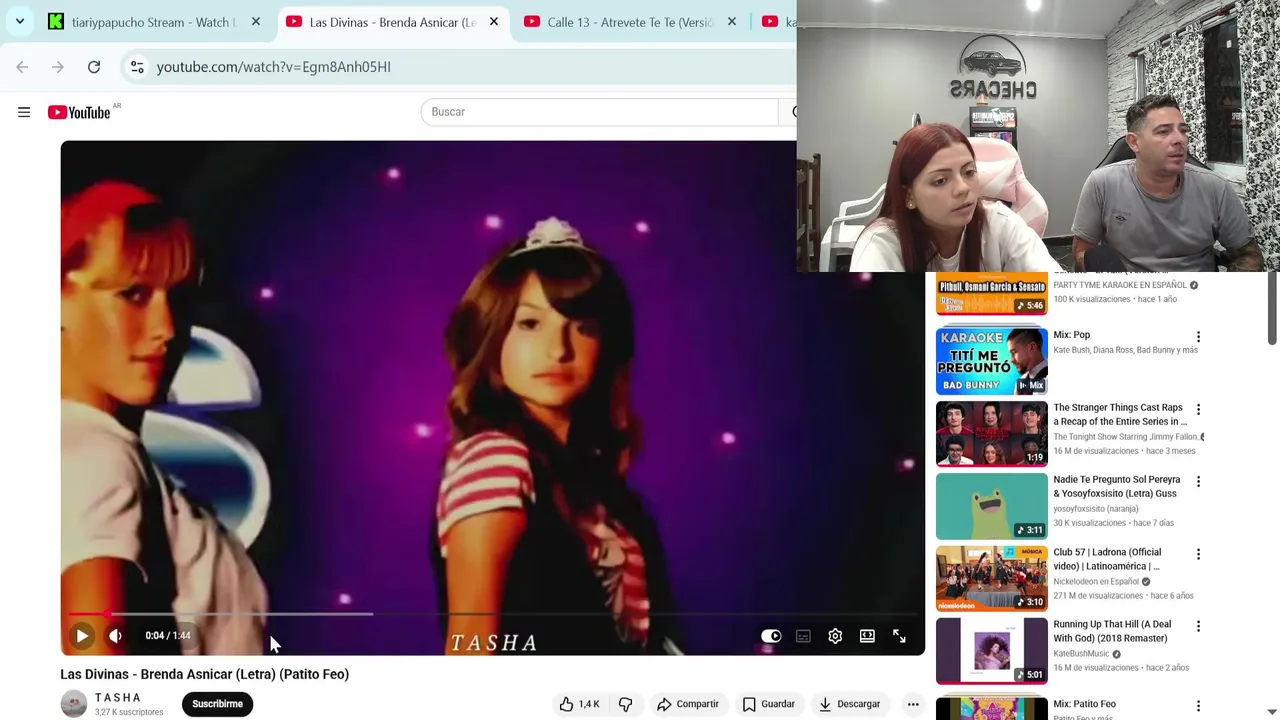1280x720 pixels.
Task: Like the video with thumbs up
Action: tap(579, 704)
